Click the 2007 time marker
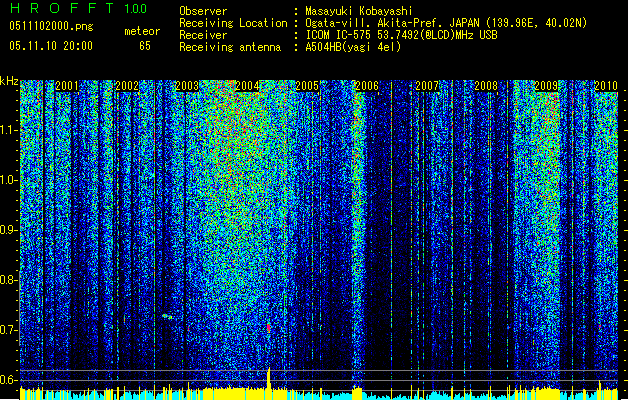The height and width of the screenshot is (400, 629). (427, 85)
